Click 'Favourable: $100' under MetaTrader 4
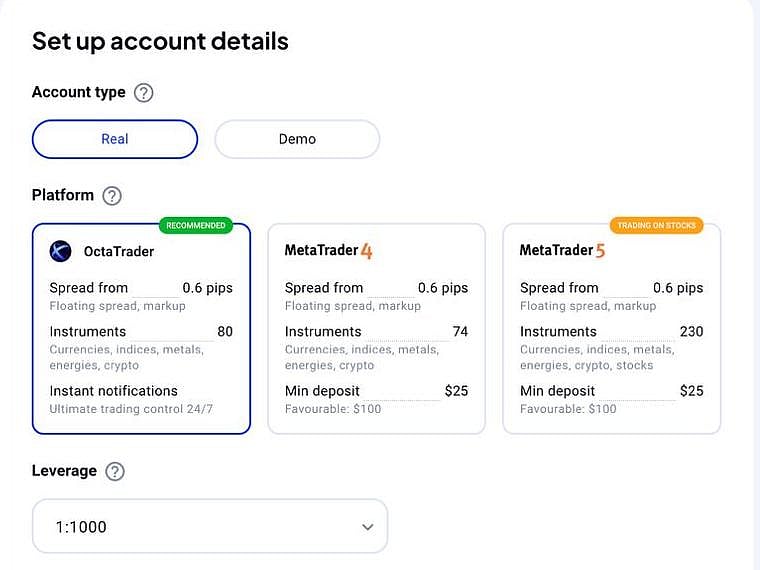Screen dimensions: 760x570 pyautogui.click(x=333, y=409)
